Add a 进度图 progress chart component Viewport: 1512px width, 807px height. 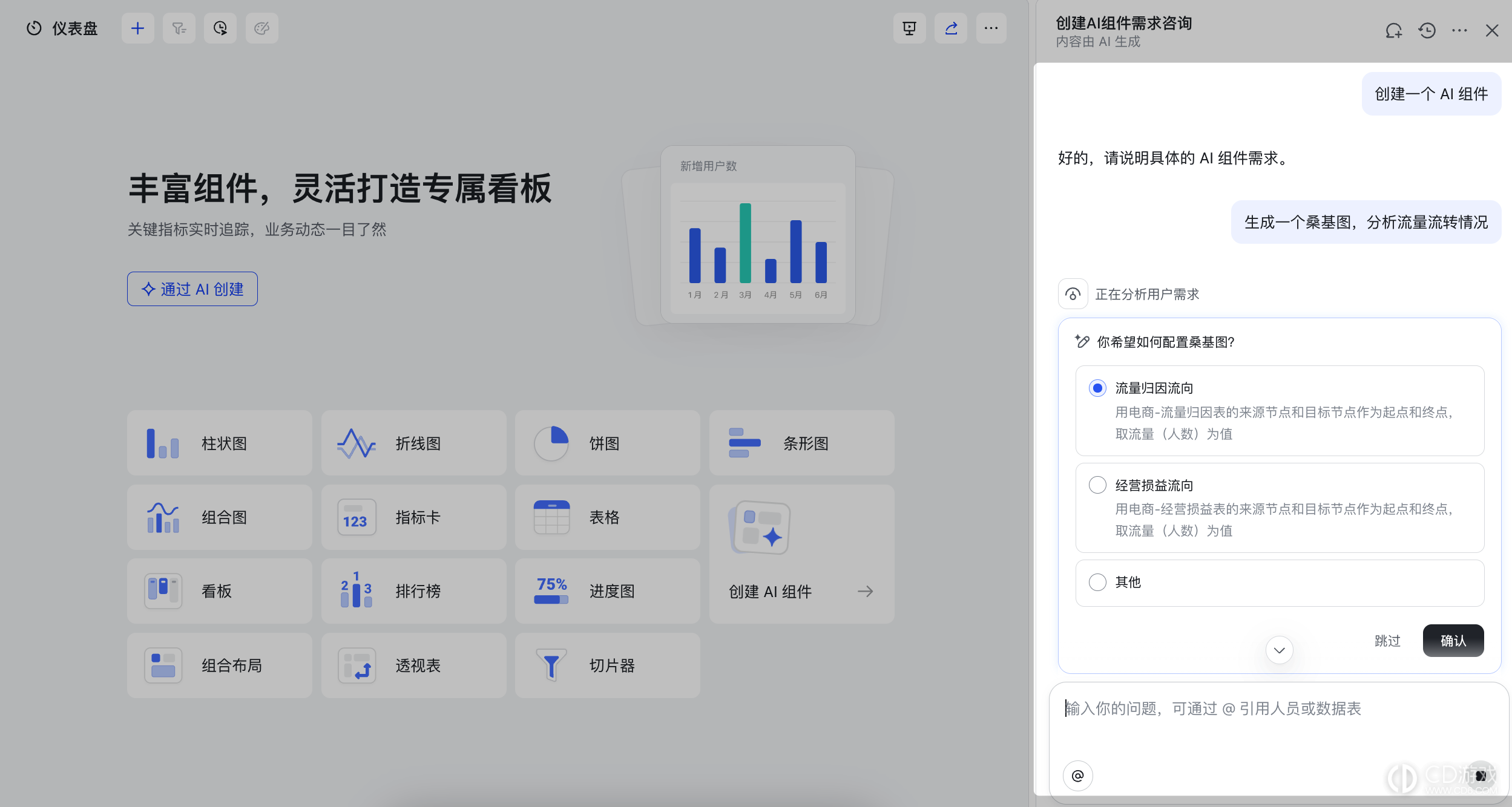pyautogui.click(x=608, y=591)
